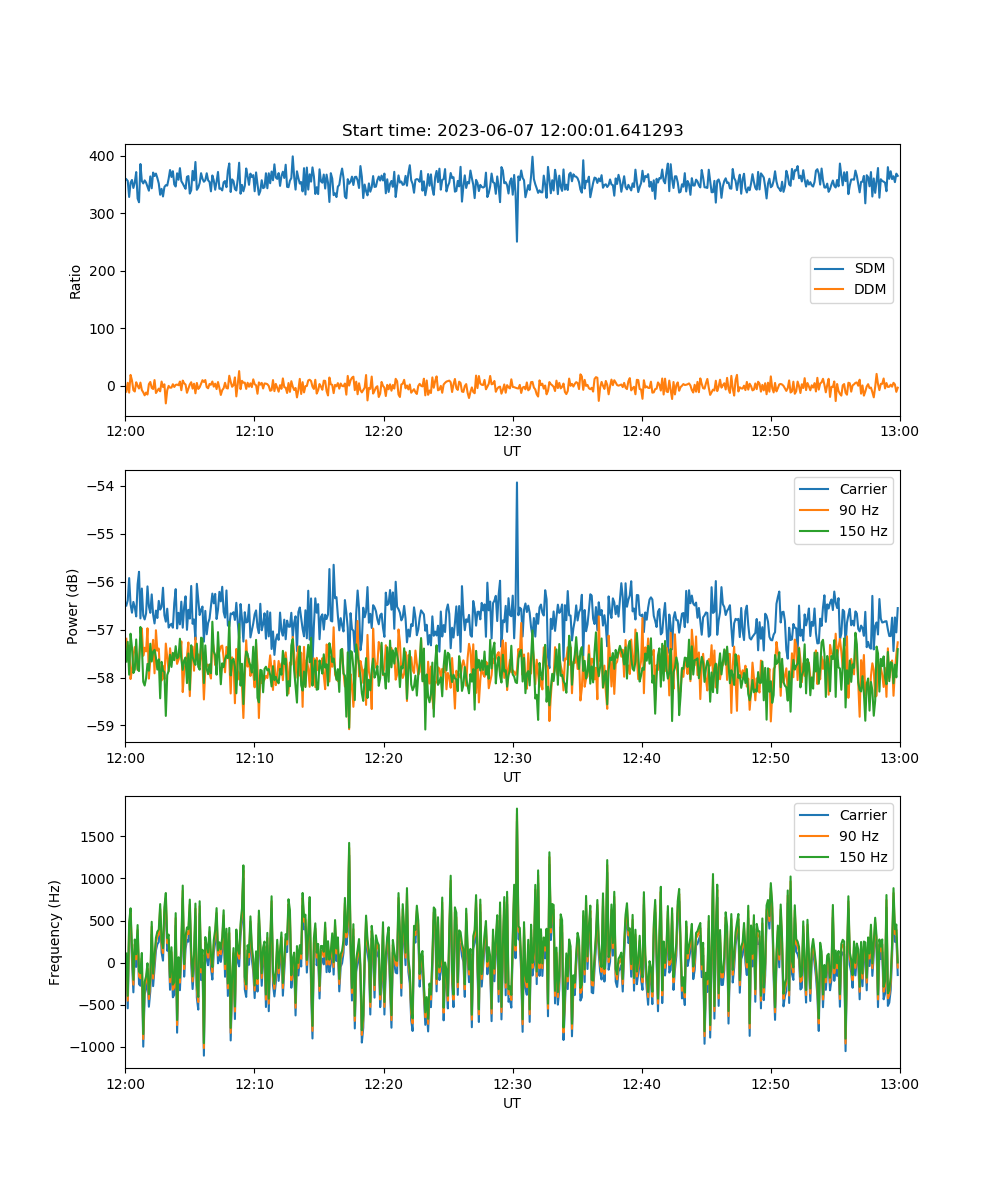Click green 150 Hz line sample in Power legend
1000x1200 pixels.
click(x=816, y=532)
